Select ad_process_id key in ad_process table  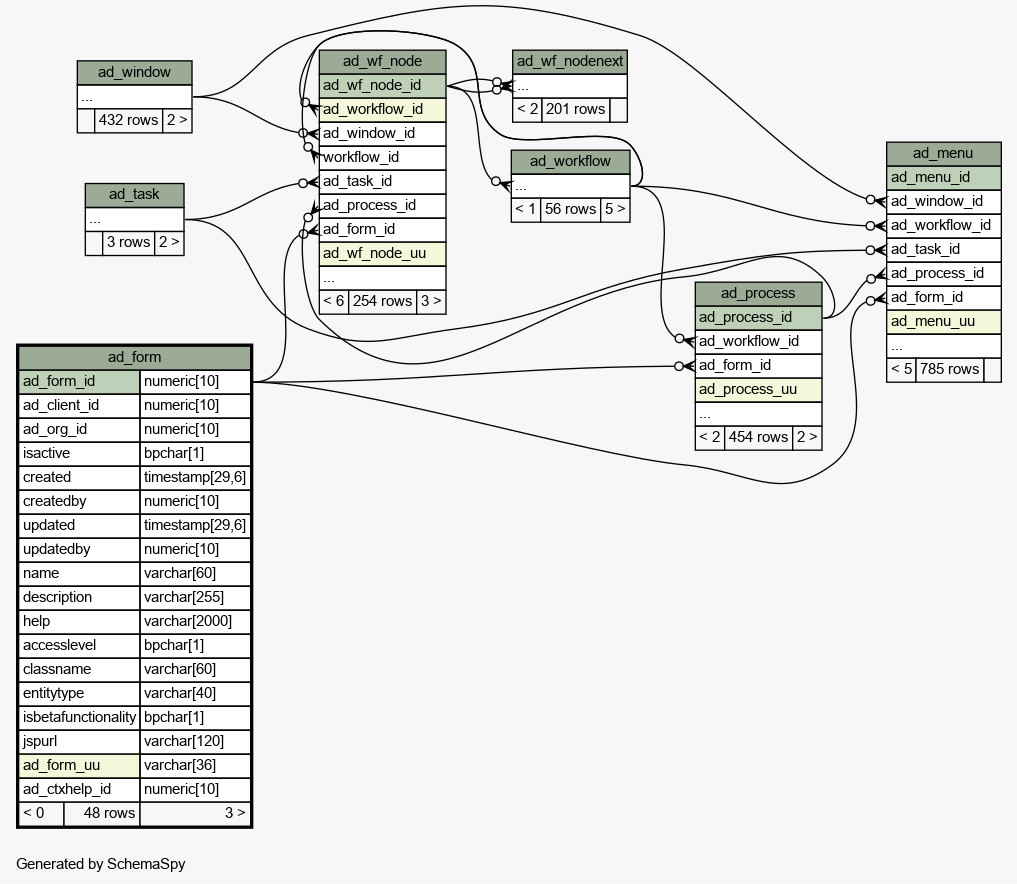point(758,317)
